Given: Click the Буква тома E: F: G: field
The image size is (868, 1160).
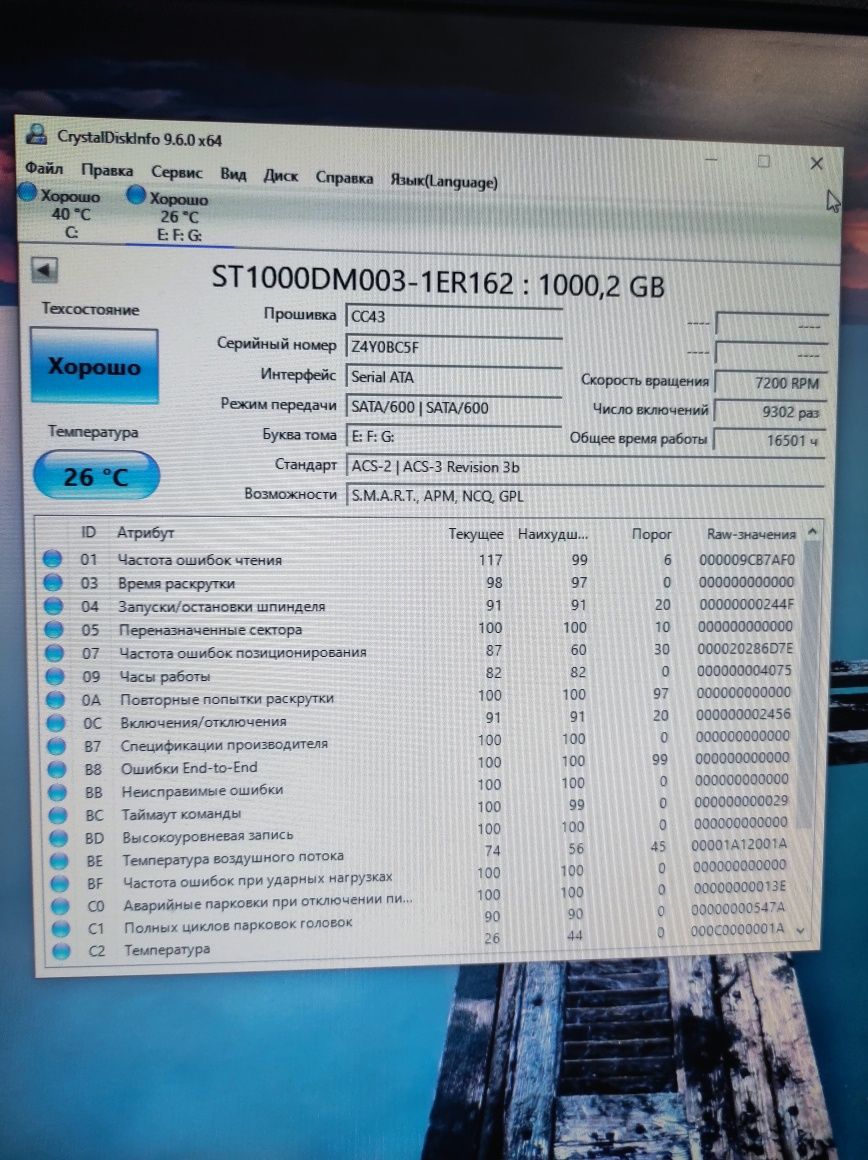Looking at the screenshot, I should (454, 436).
